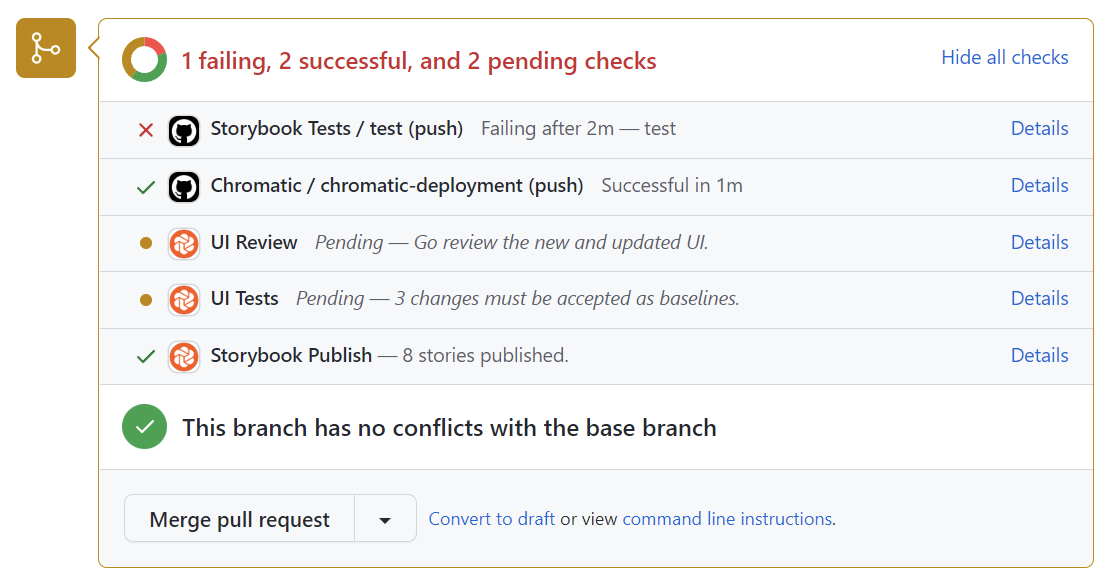Open Details for Storybook Tests failure

(1039, 129)
